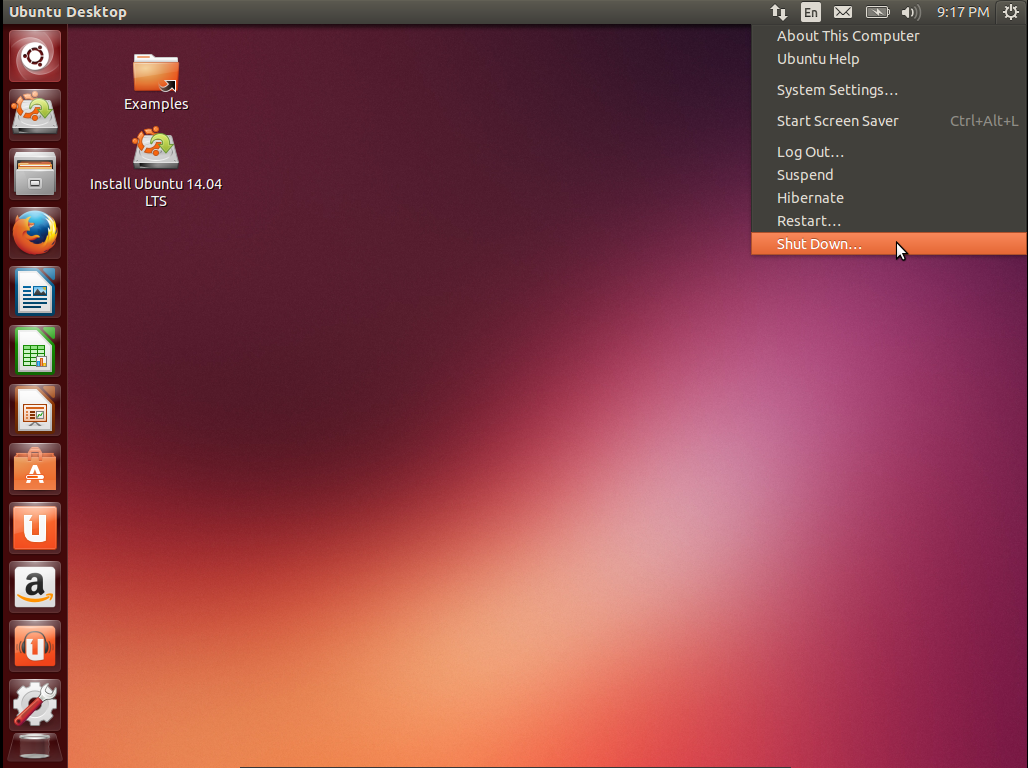
Task: Click the 9:17 PM clock display
Action: [961, 12]
